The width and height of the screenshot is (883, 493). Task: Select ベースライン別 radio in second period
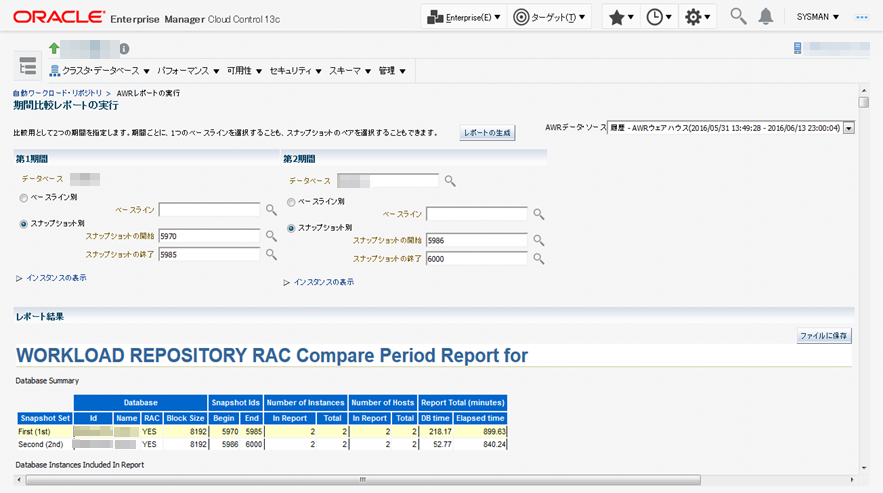291,202
